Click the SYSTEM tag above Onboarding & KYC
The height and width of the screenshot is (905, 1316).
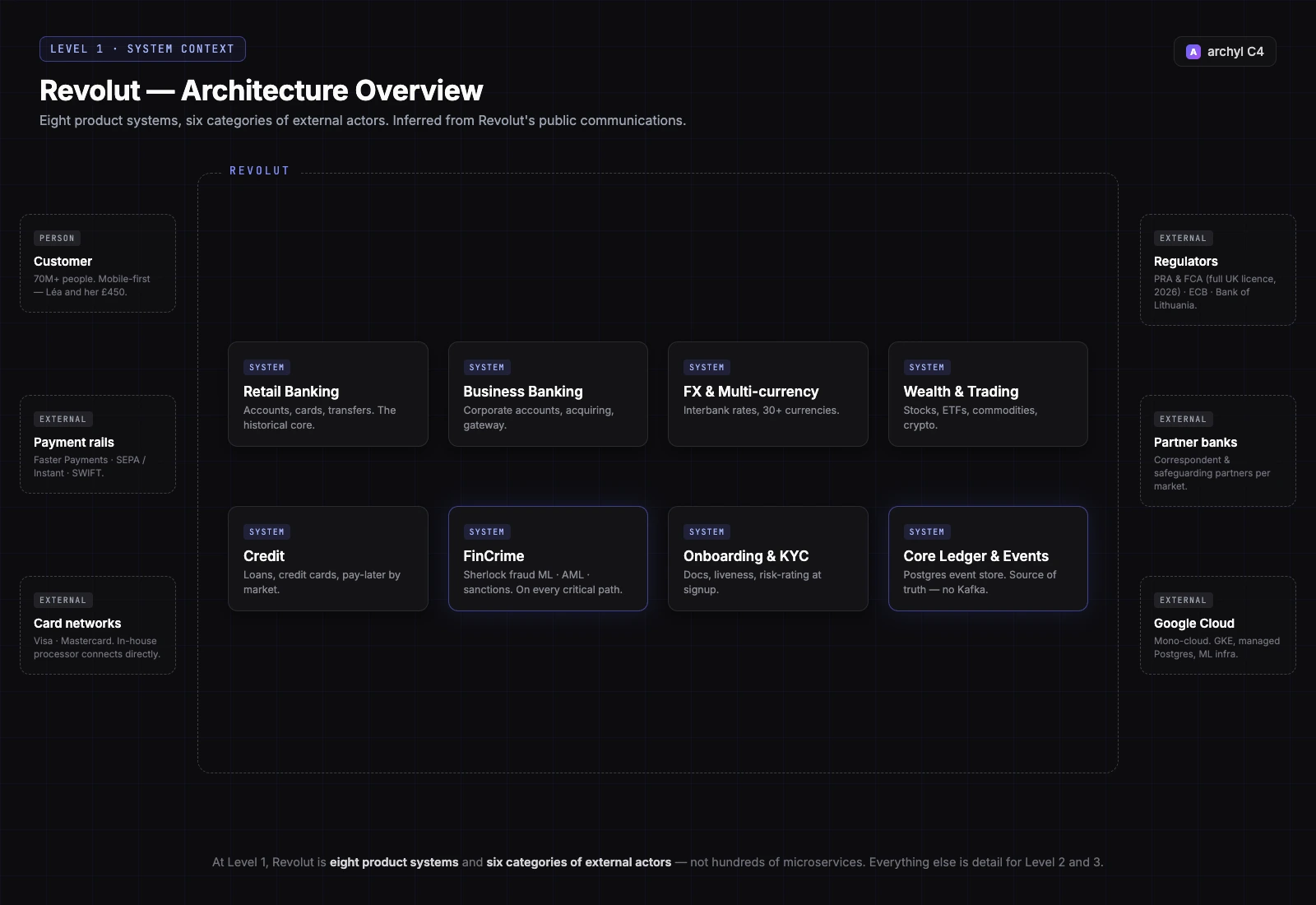pos(707,532)
